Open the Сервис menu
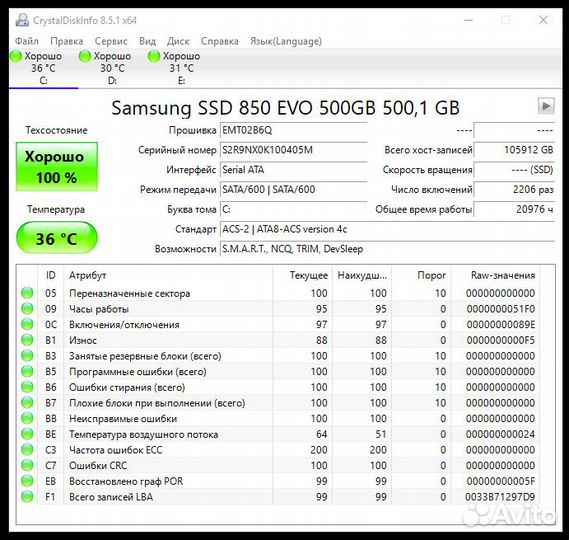The height and width of the screenshot is (540, 569). [111, 41]
